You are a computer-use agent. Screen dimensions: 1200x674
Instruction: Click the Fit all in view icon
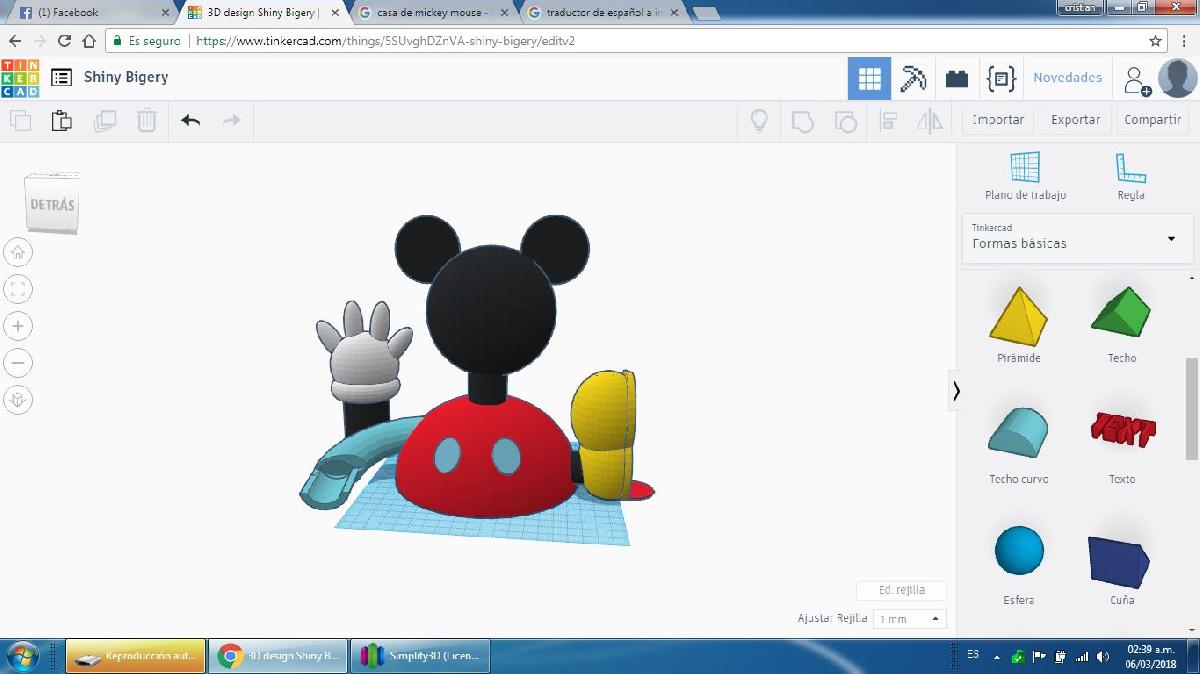coord(19,289)
